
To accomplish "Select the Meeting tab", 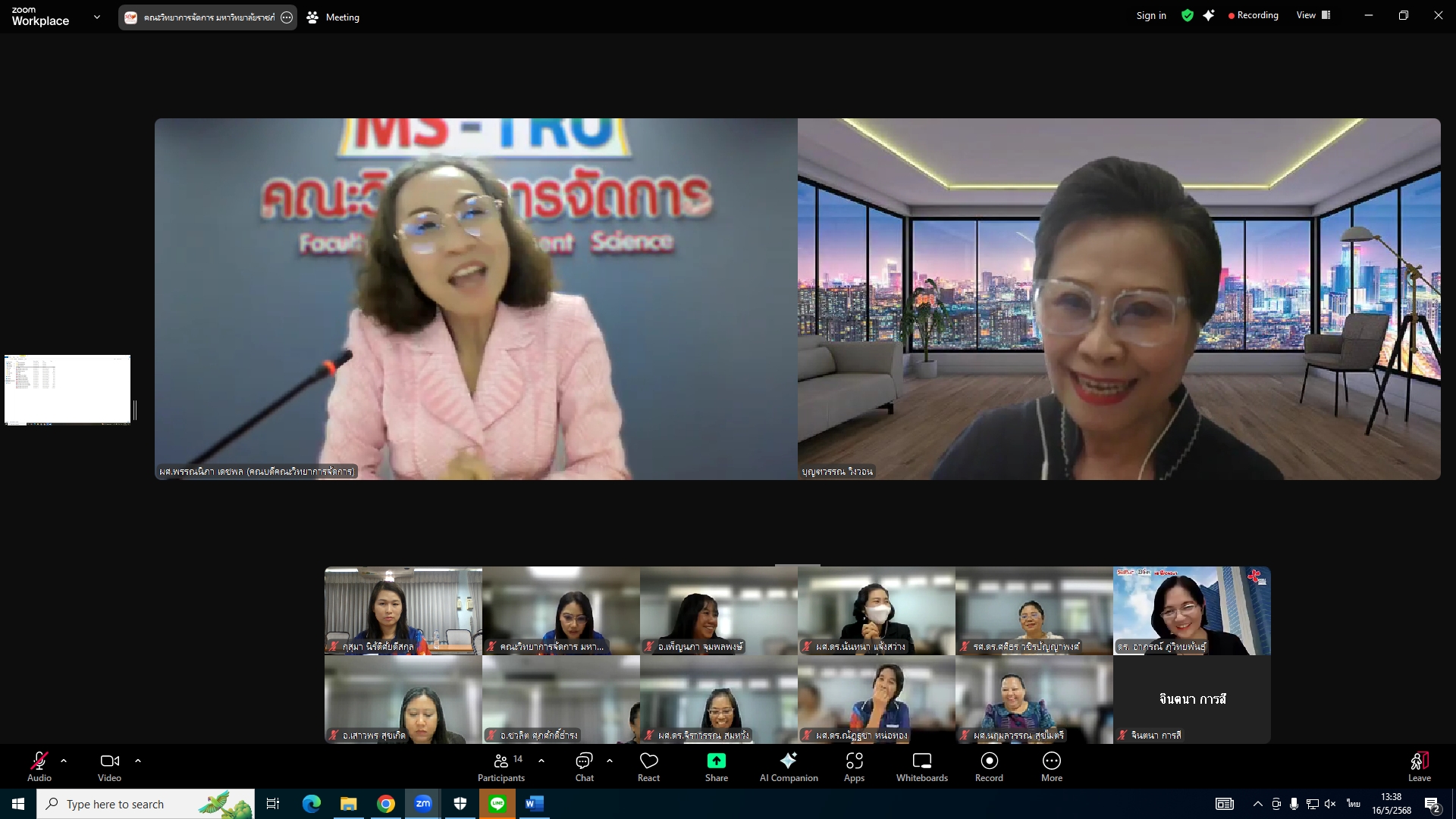I will pyautogui.click(x=334, y=17).
